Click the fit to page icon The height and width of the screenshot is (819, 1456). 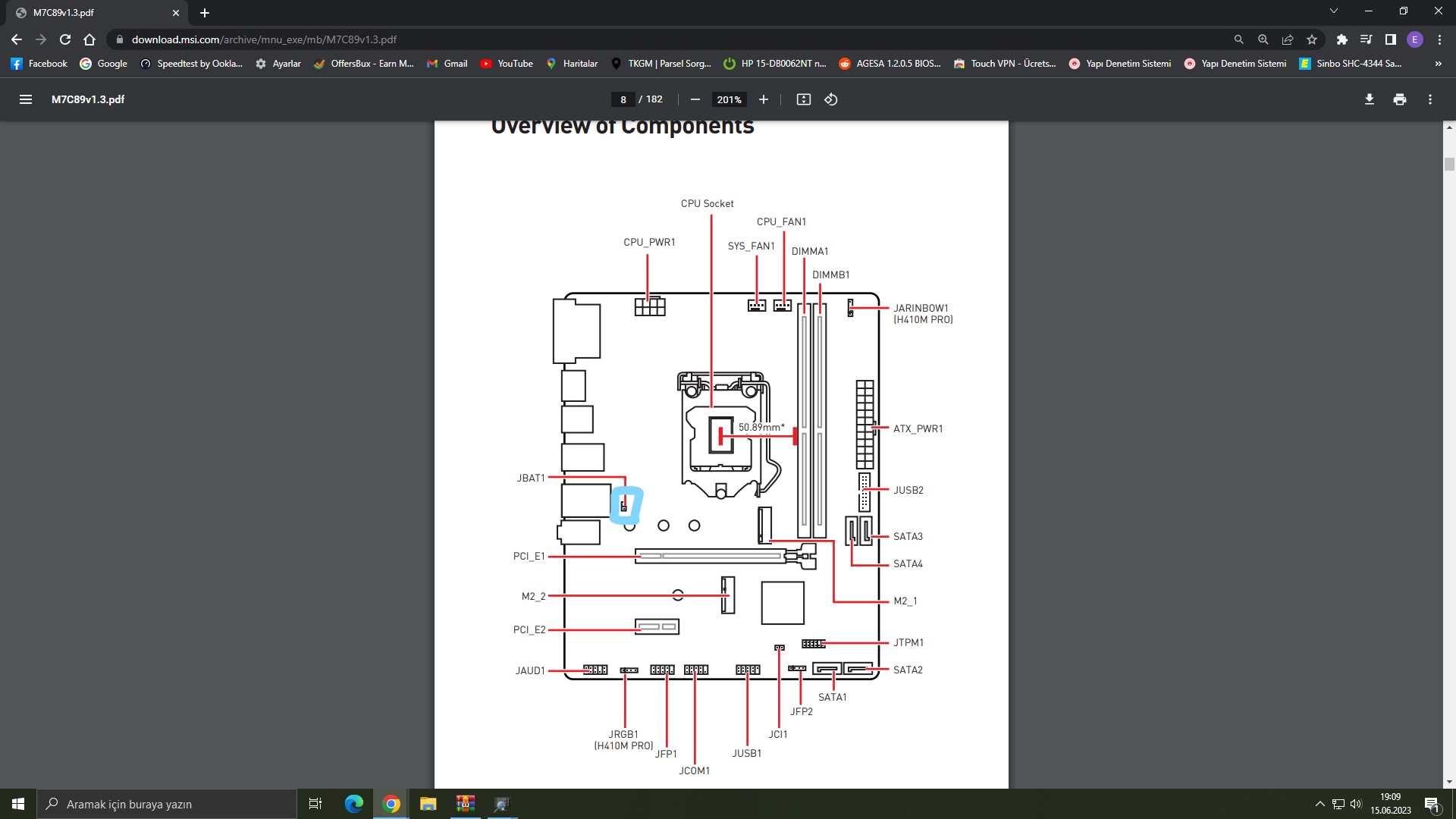point(804,99)
